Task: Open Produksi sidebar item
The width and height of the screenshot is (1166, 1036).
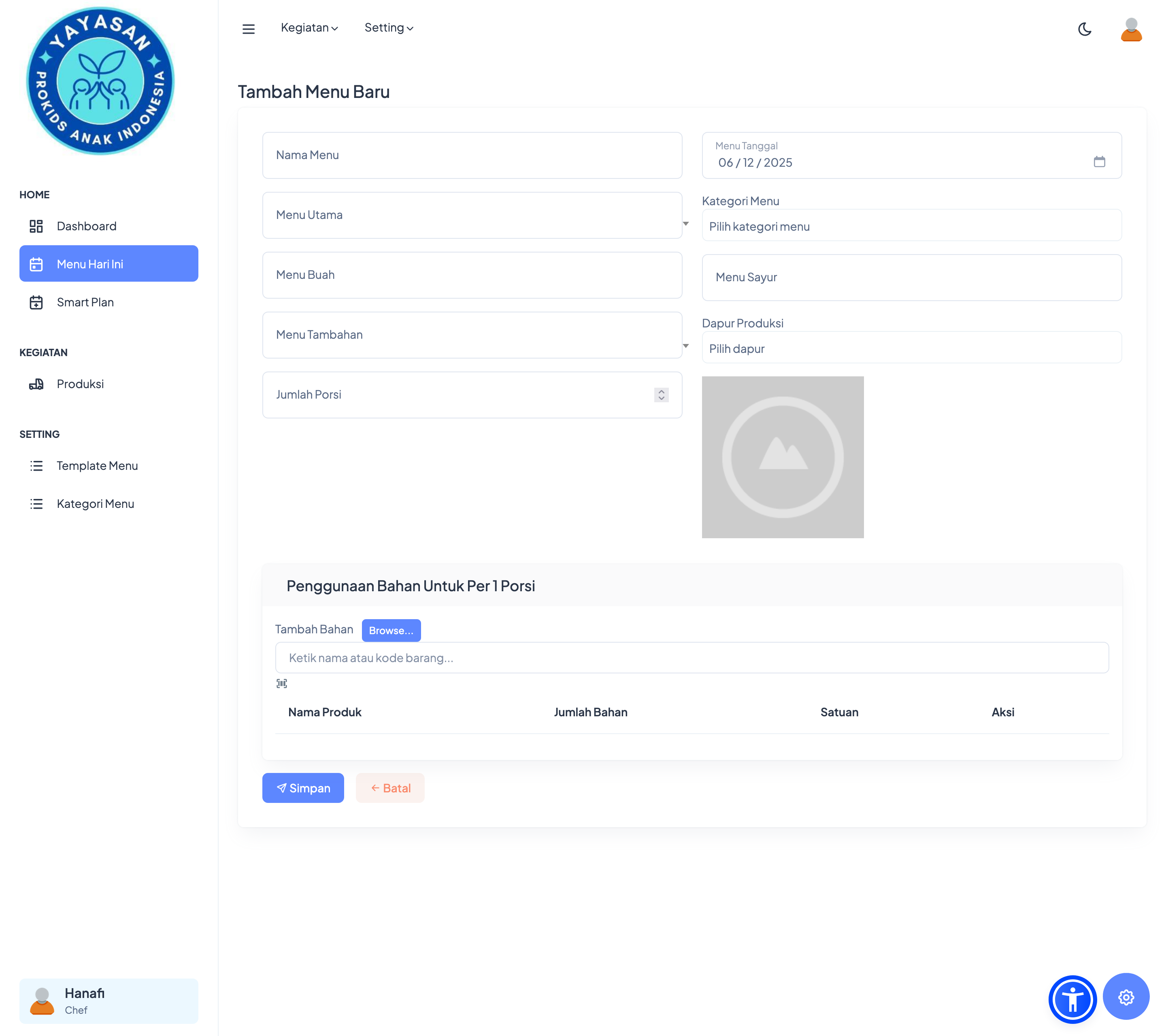Action: click(80, 384)
